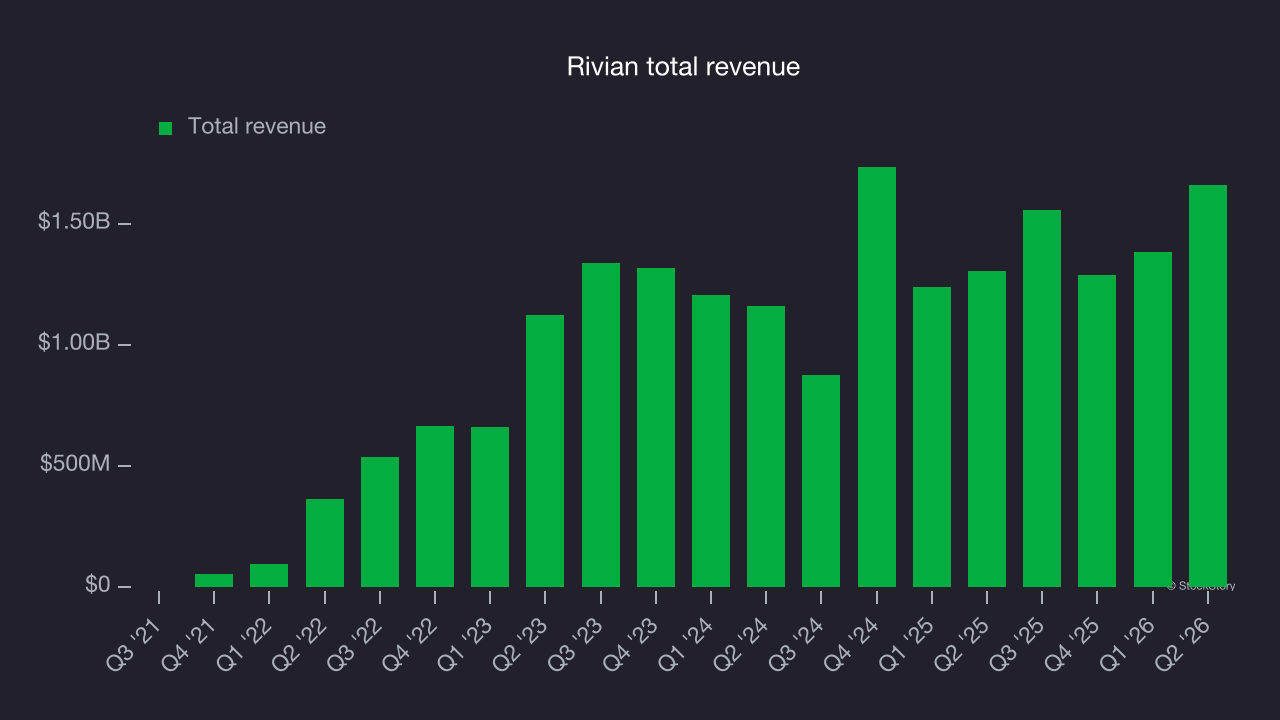Select the Q4 '21 revenue bar
The image size is (1280, 720).
214,580
